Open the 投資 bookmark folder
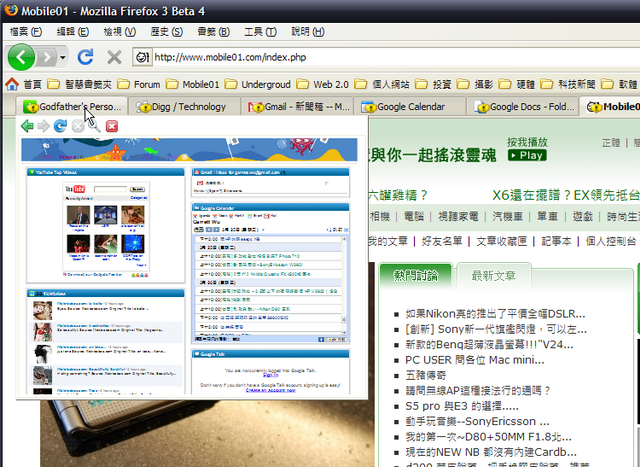The width and height of the screenshot is (640, 467). pos(433,84)
